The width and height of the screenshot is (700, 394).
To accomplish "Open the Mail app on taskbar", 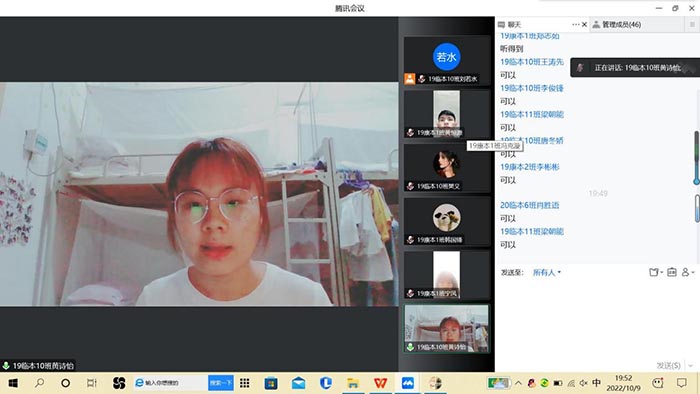I will click(298, 383).
